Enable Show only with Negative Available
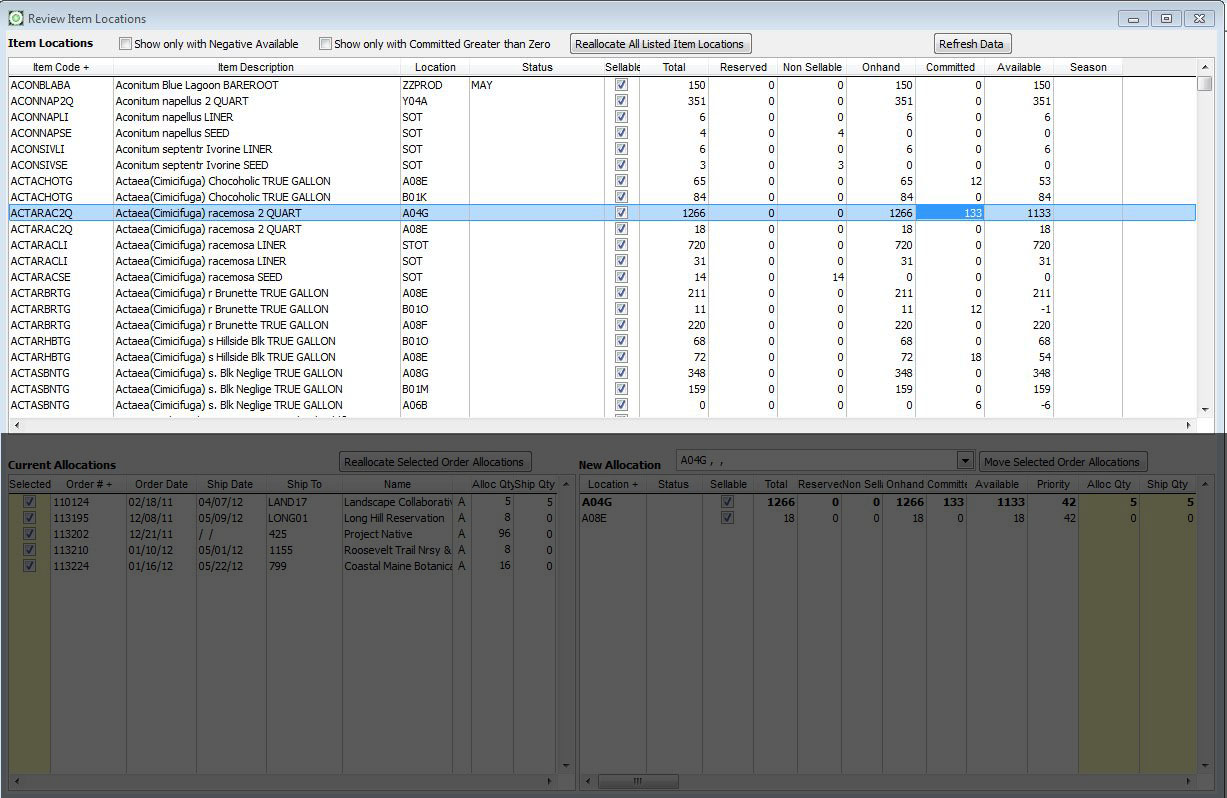 (x=126, y=44)
